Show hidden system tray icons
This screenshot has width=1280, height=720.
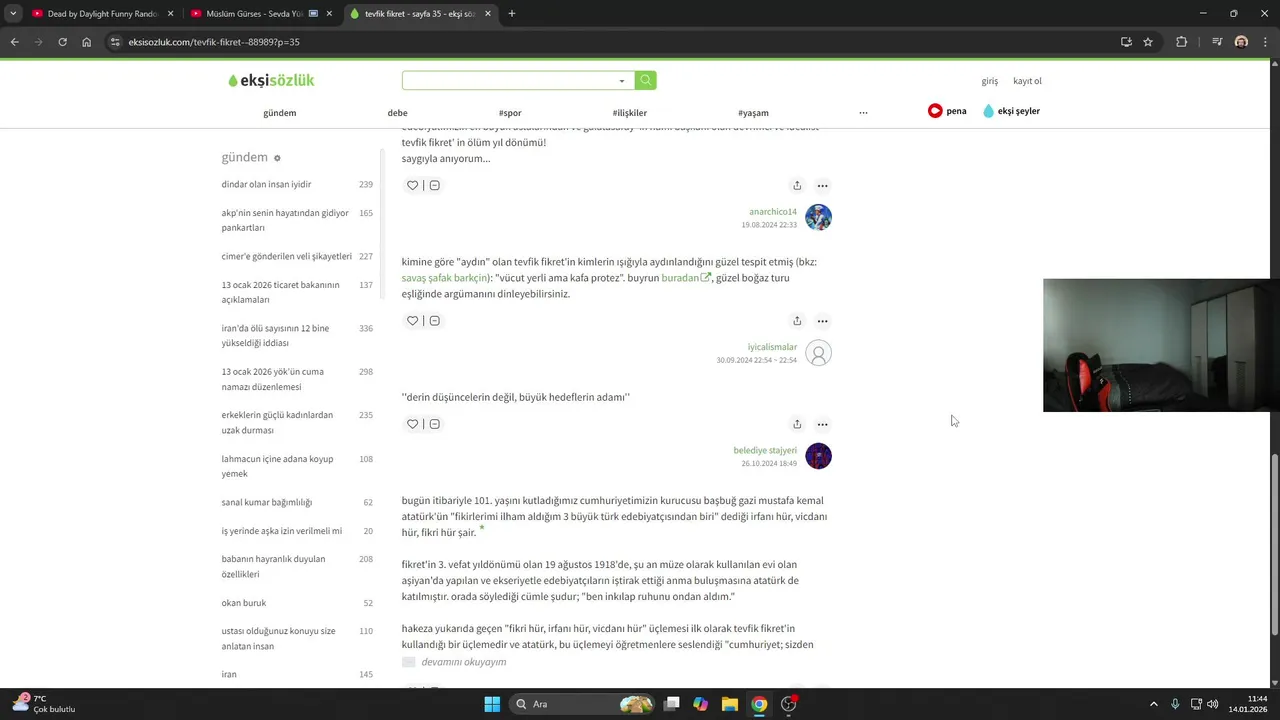1153,704
